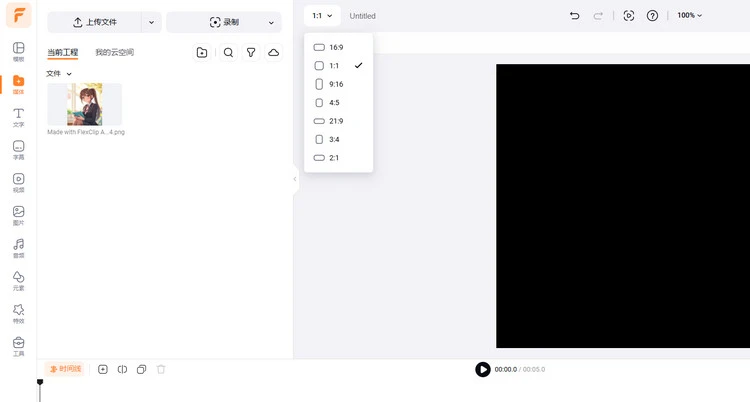Click the undo arrow icon

pos(574,16)
